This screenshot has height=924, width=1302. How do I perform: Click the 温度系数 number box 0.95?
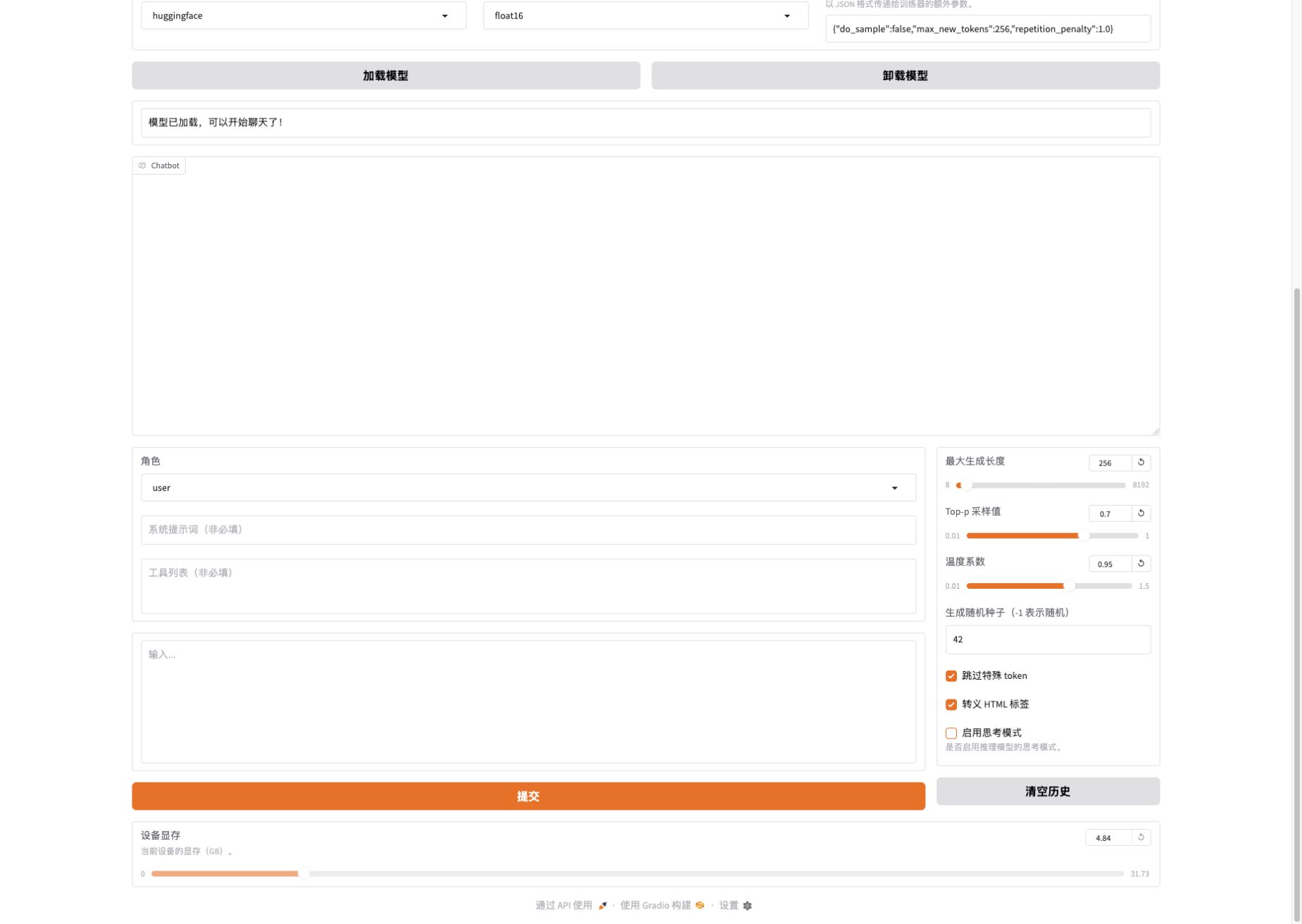tap(1110, 563)
